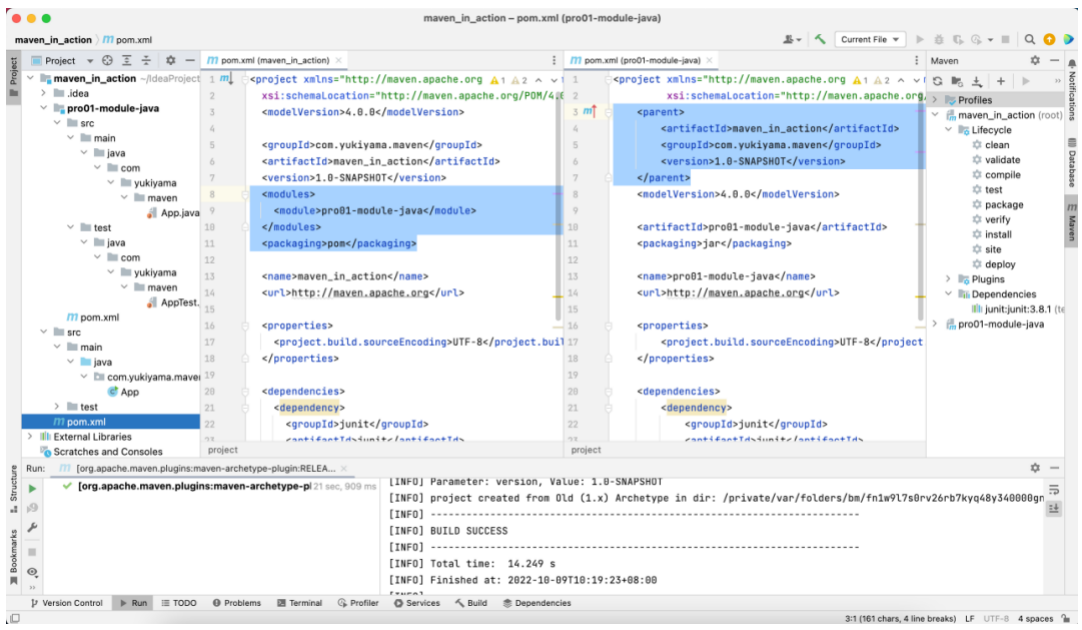This screenshot has height=630, width=1082.
Task: Click the wrench settings icon in Run panel
Action: pos(32,528)
